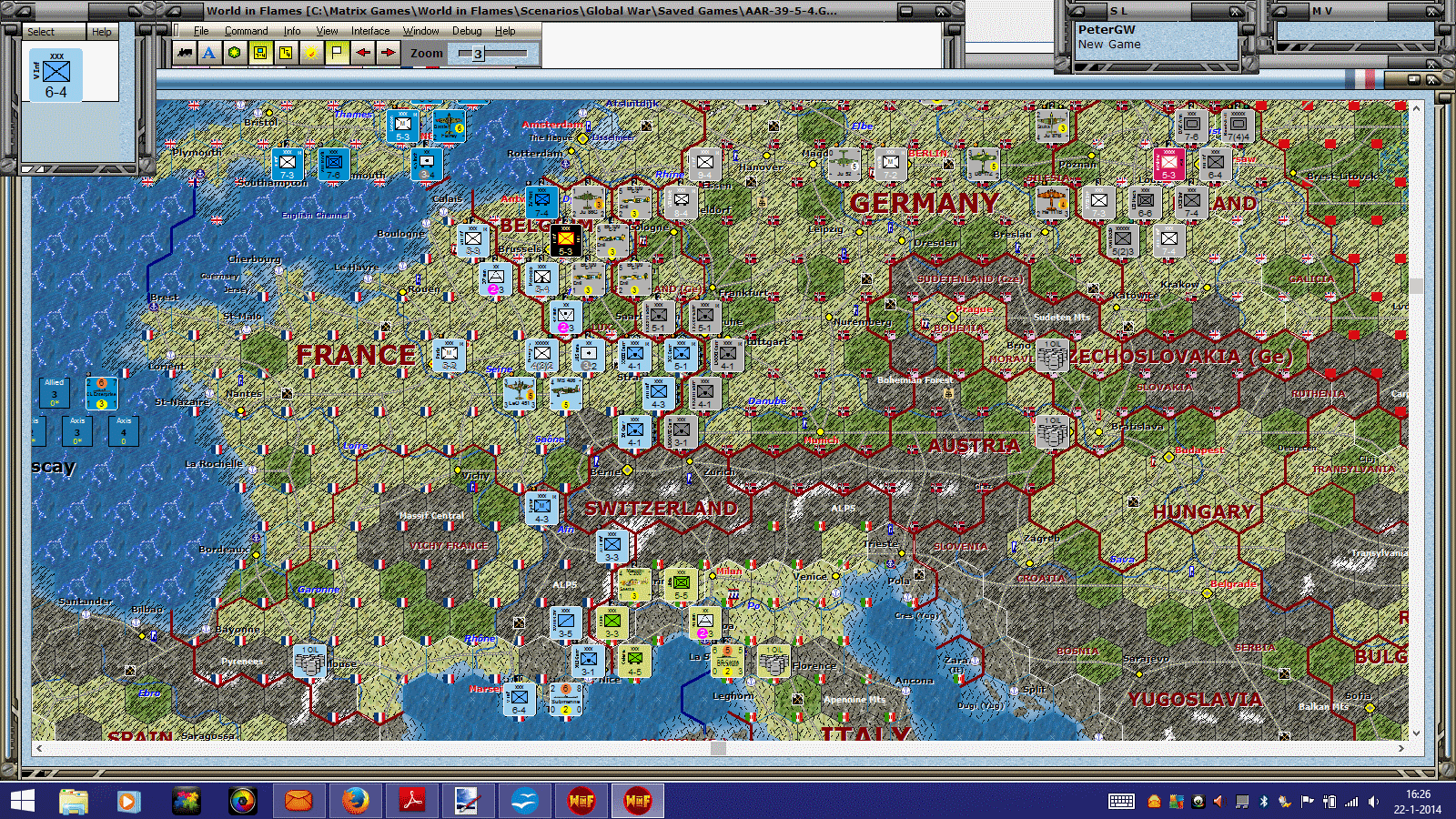Select the blue 6-4 unit near Marseilles
This screenshot has width=1456, height=819.
[x=519, y=700]
